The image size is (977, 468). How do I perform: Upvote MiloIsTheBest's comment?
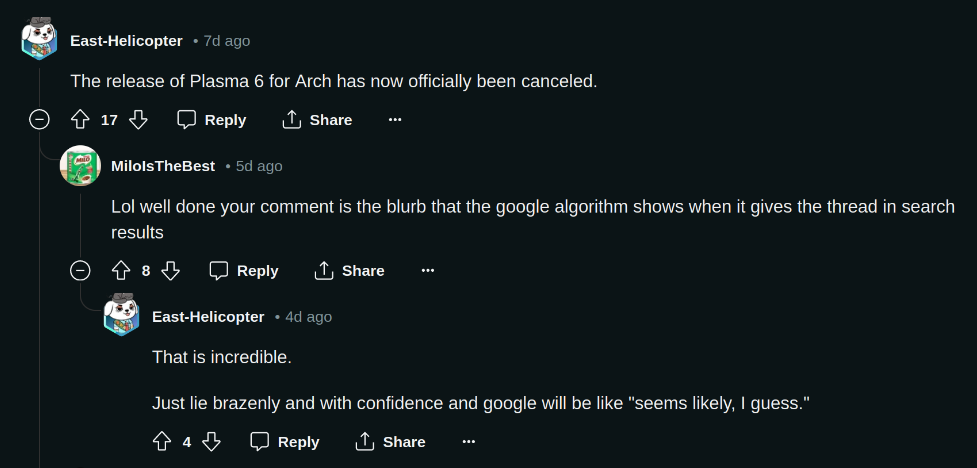[121, 270]
